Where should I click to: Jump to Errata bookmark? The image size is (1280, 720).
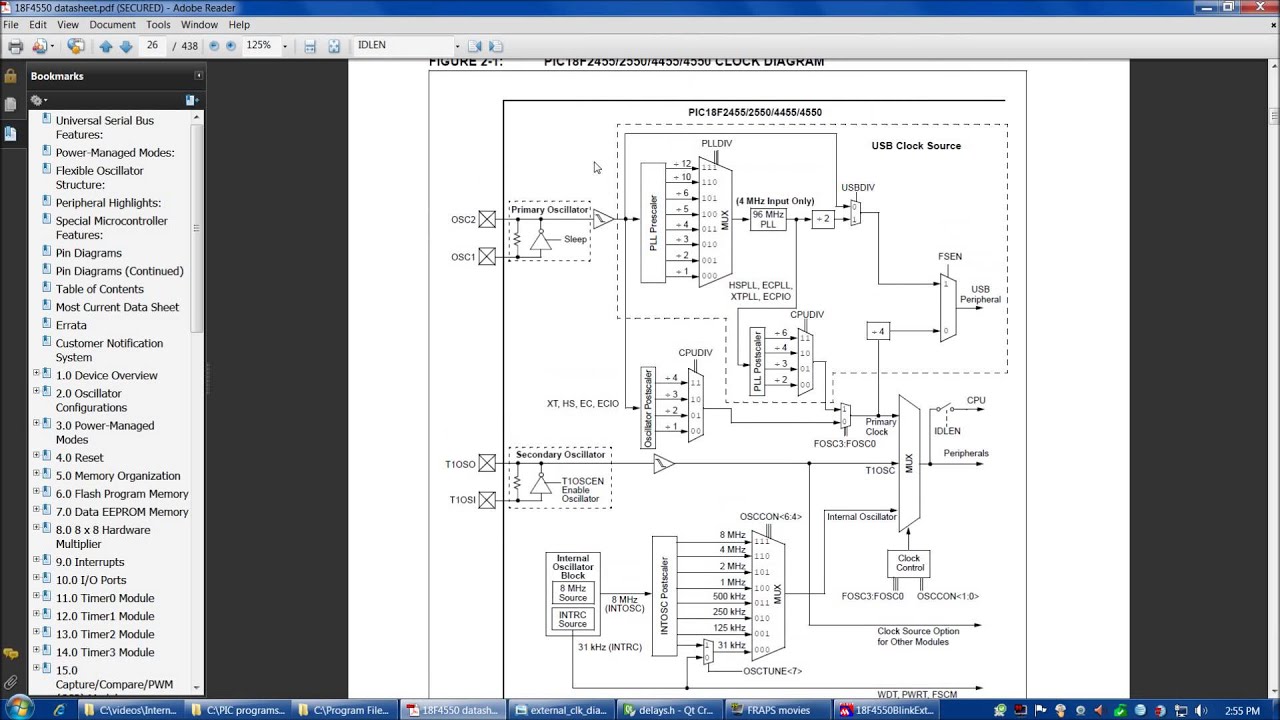71,325
